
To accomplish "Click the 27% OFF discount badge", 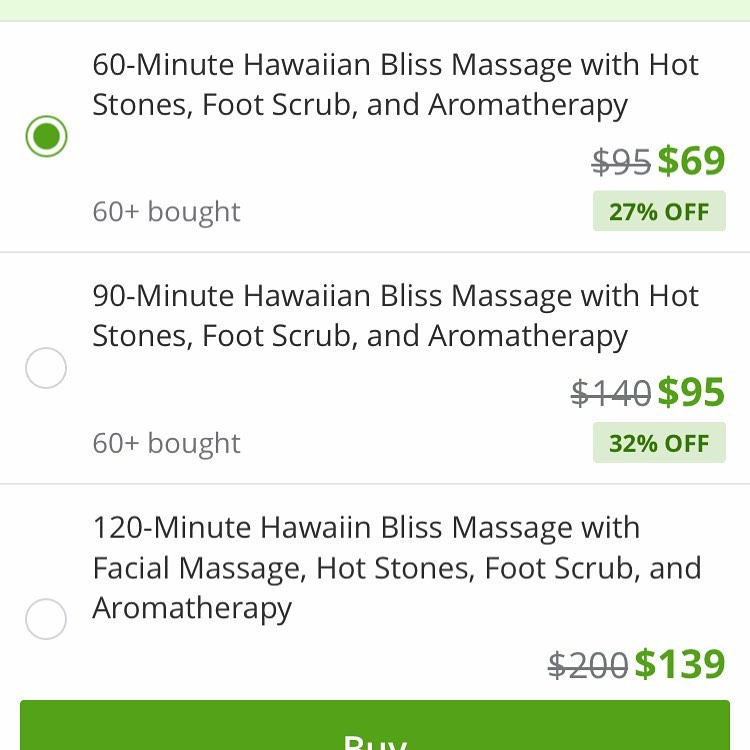I will click(x=659, y=212).
